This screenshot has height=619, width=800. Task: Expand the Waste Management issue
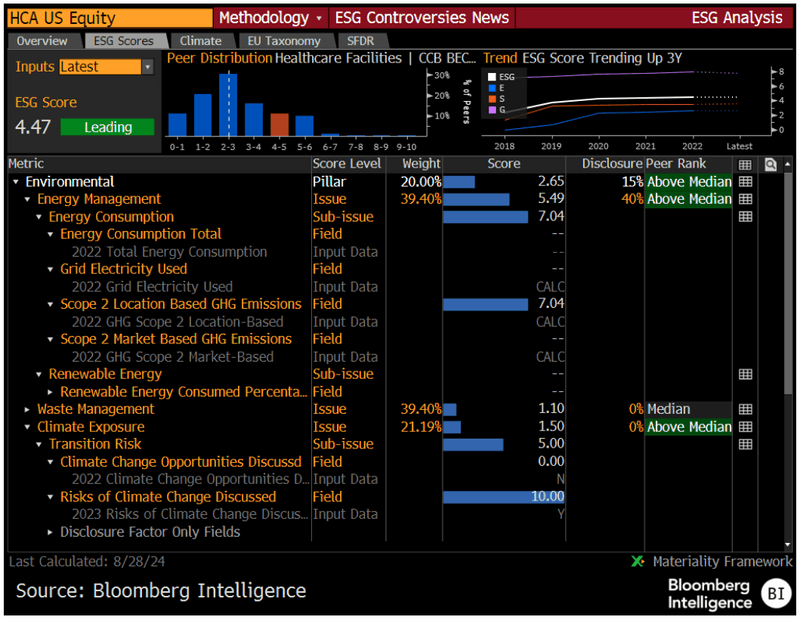tap(28, 409)
